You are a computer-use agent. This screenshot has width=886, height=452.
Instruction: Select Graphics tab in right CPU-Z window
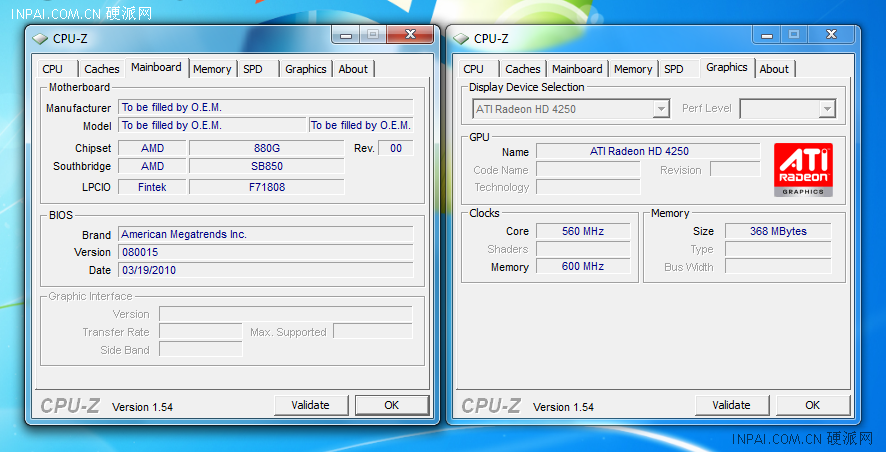(727, 67)
